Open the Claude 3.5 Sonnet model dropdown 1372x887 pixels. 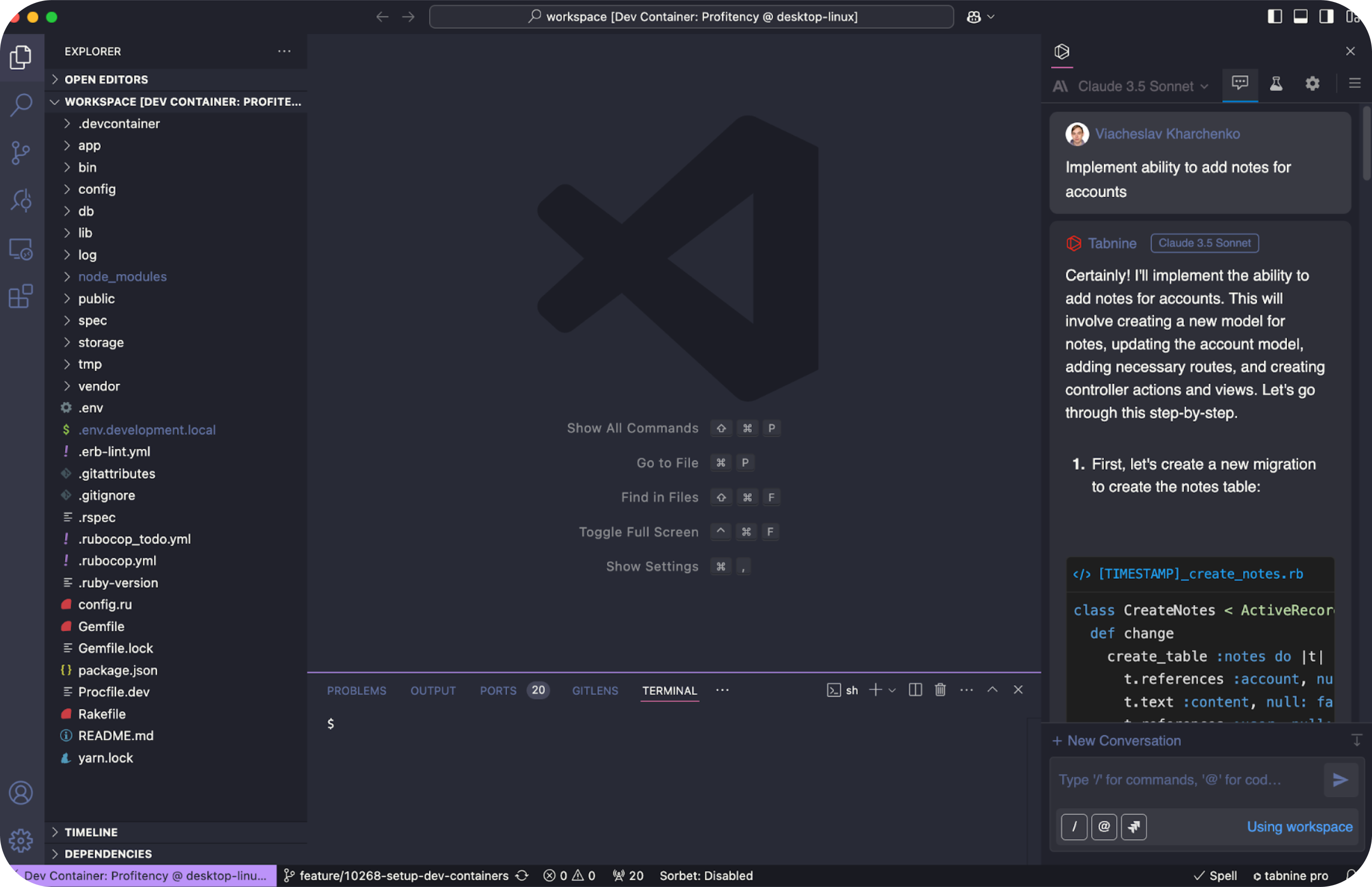(1142, 87)
